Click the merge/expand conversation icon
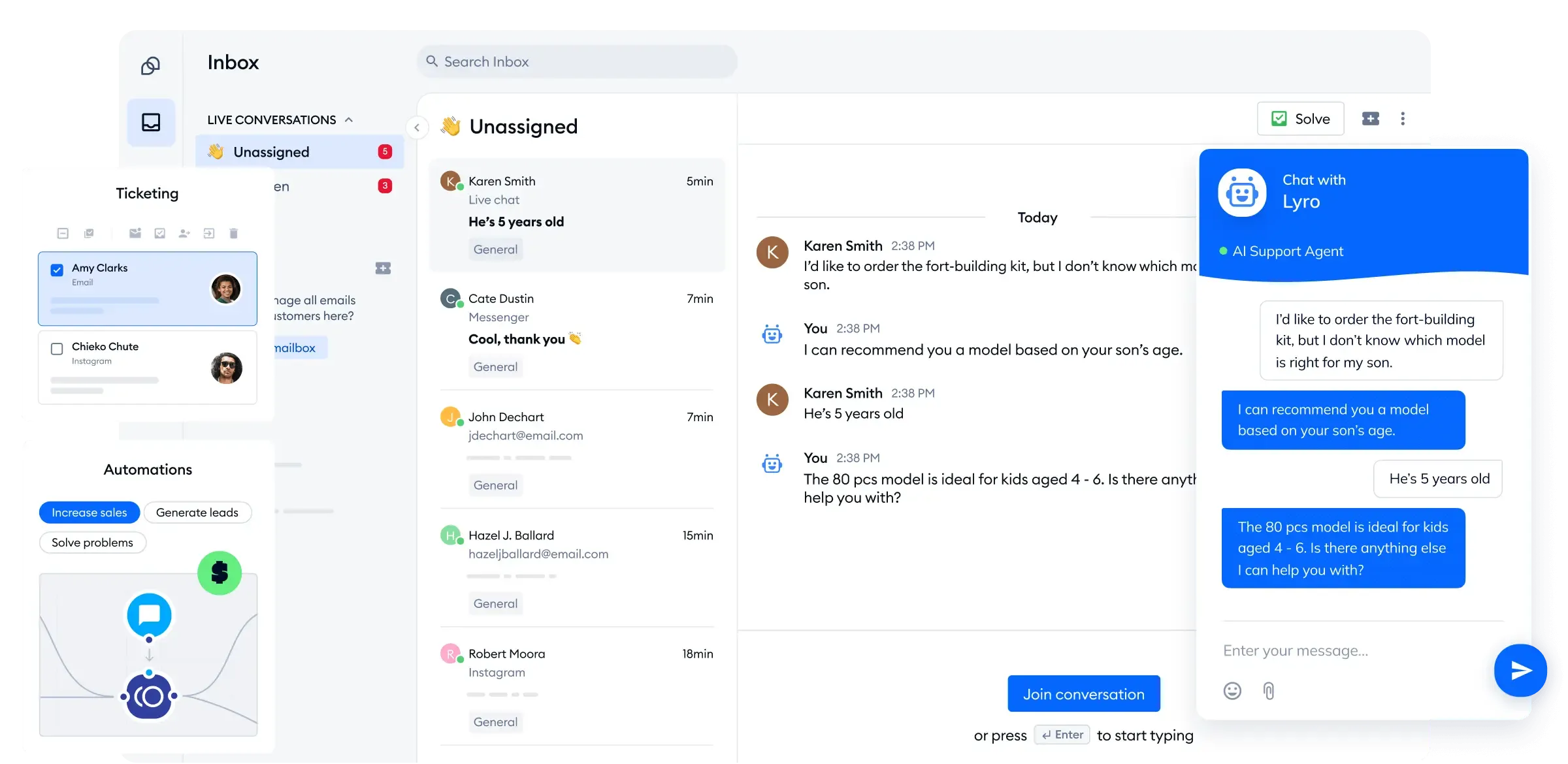Viewport: 1568px width, 764px height. pos(1370,119)
